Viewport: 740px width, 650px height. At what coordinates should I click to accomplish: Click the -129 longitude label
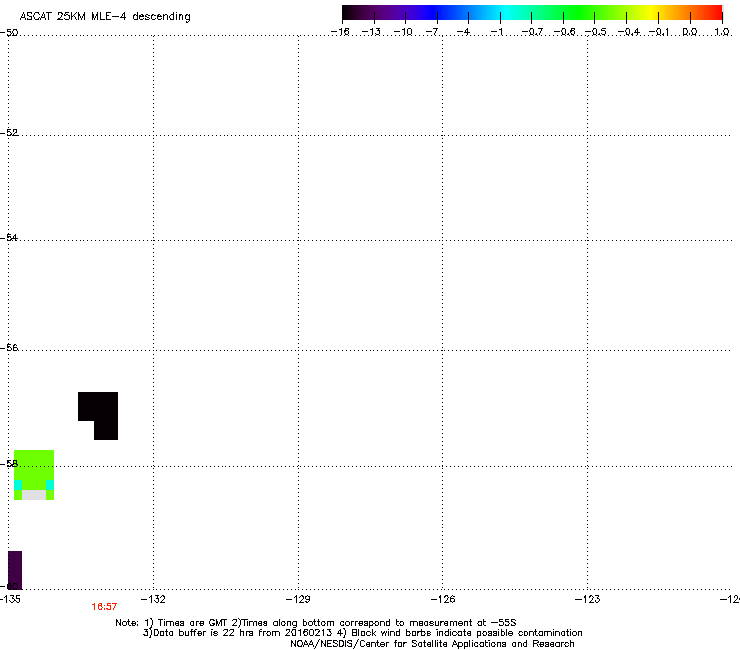(298, 599)
